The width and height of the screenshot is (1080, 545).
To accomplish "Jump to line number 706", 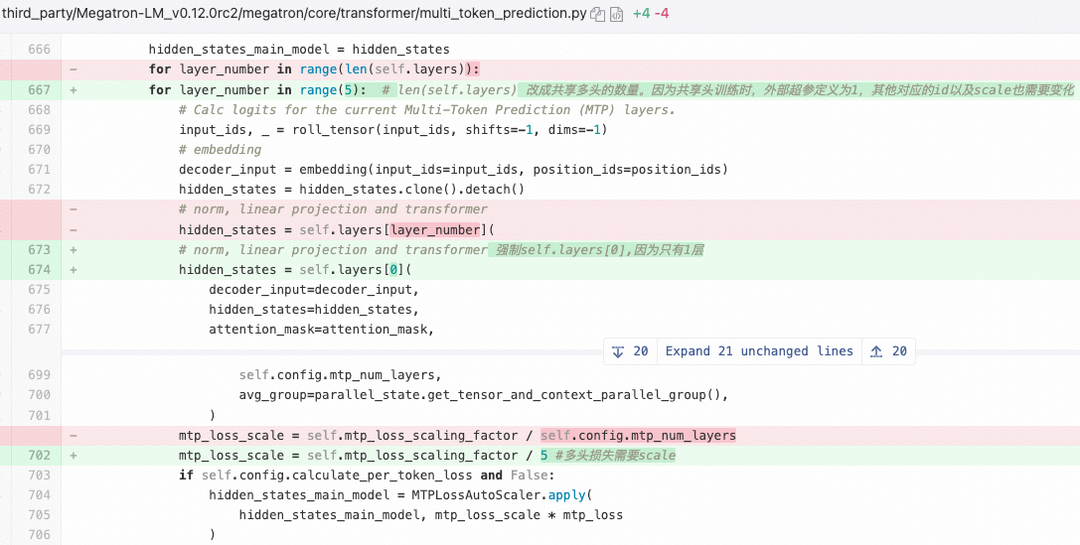I will [39, 535].
